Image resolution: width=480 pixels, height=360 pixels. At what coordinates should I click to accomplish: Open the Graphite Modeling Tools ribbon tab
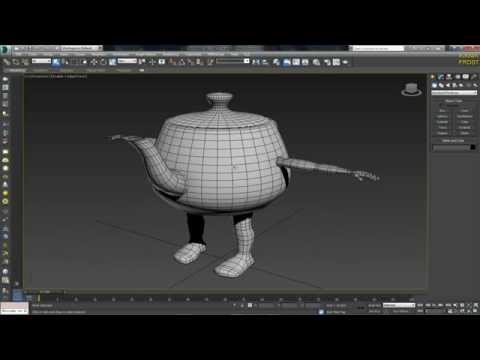[16, 70]
